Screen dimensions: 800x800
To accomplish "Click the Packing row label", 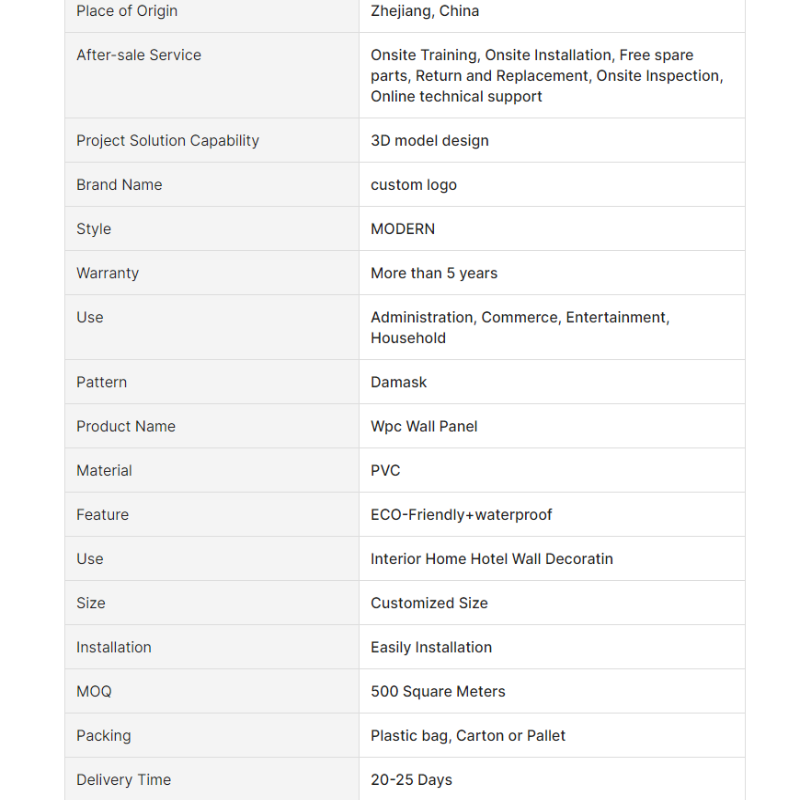I will pyautogui.click(x=104, y=736).
